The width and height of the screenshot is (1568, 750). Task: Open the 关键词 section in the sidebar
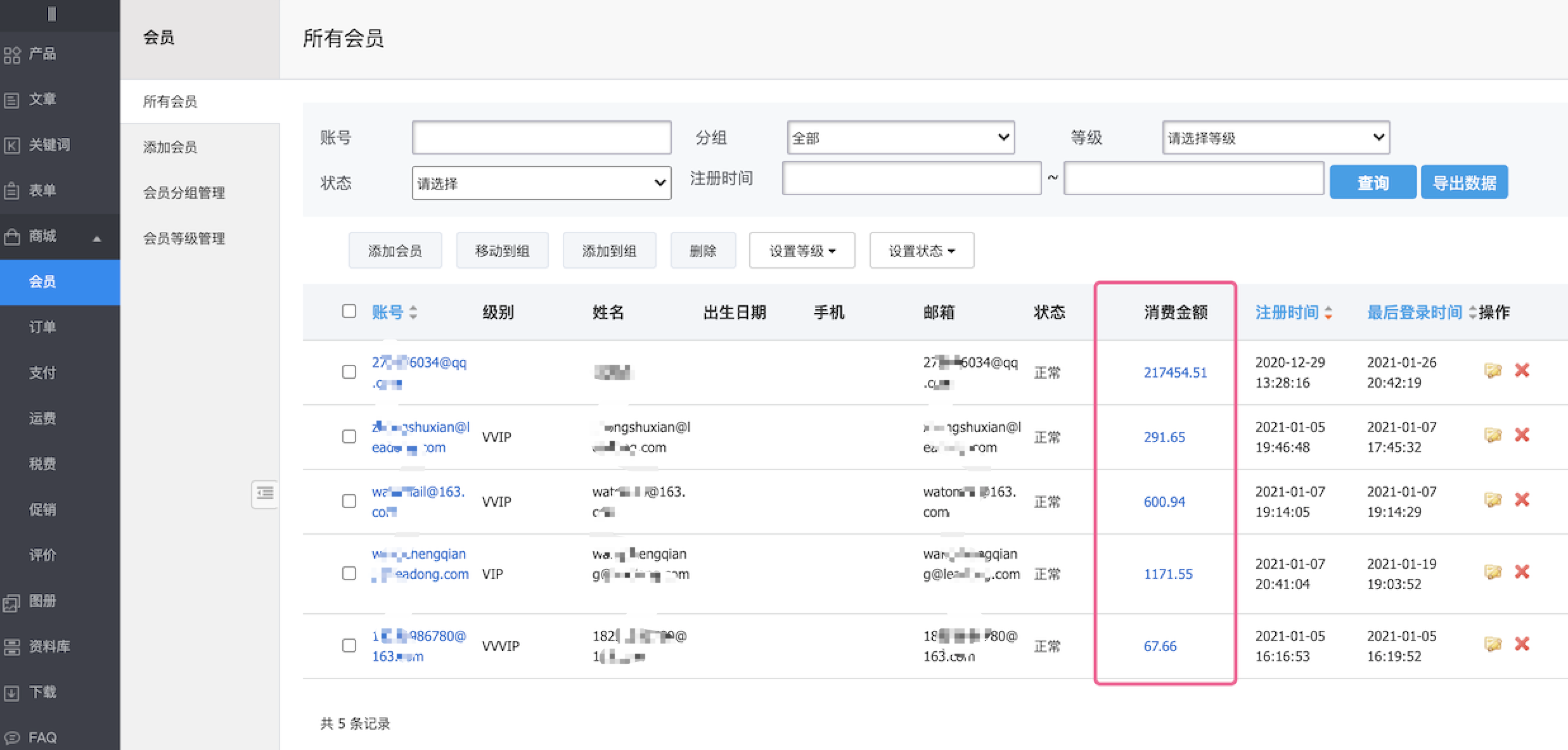pos(49,145)
